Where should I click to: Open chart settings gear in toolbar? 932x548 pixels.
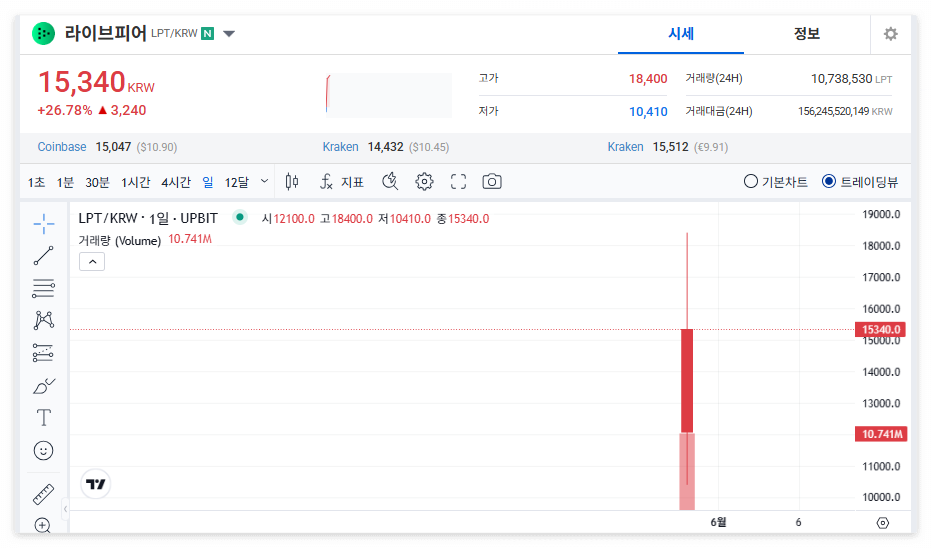point(424,182)
